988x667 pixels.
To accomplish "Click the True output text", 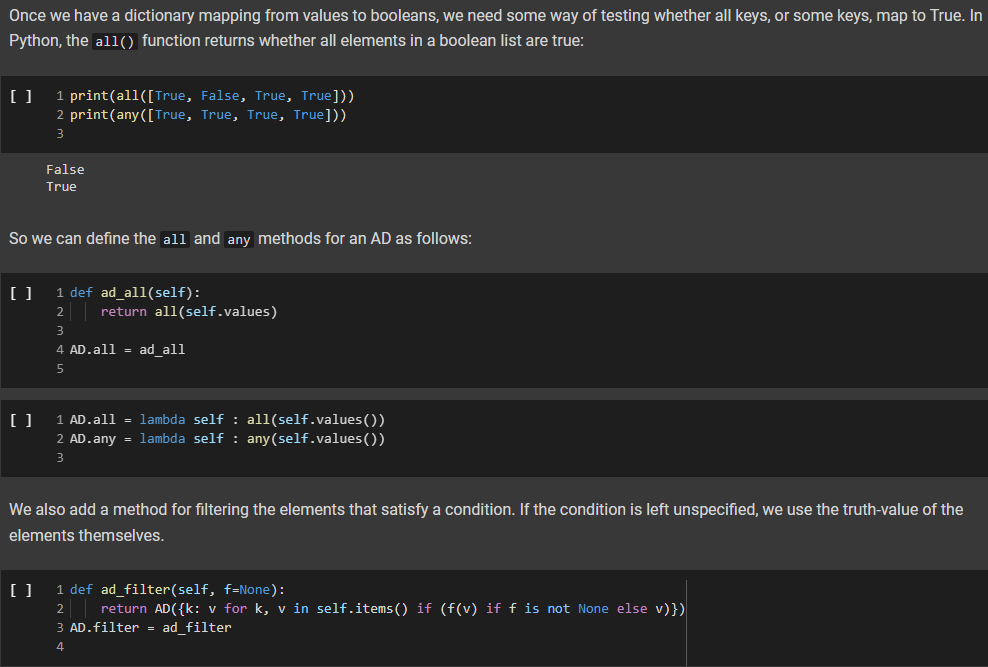I will [61, 186].
